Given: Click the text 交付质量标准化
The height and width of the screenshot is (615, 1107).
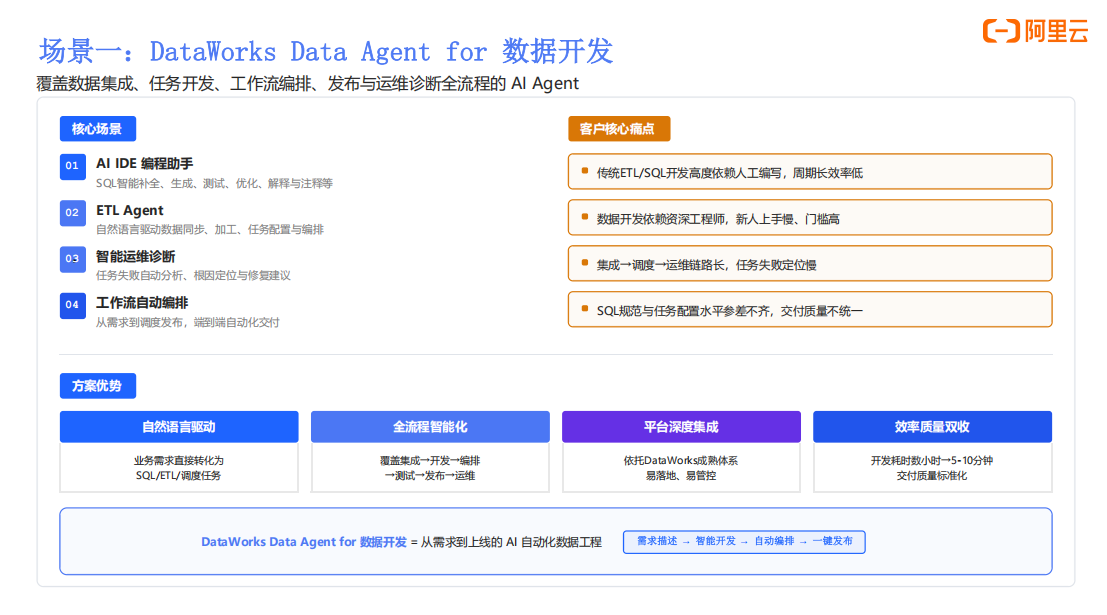Looking at the screenshot, I should [x=932, y=476].
